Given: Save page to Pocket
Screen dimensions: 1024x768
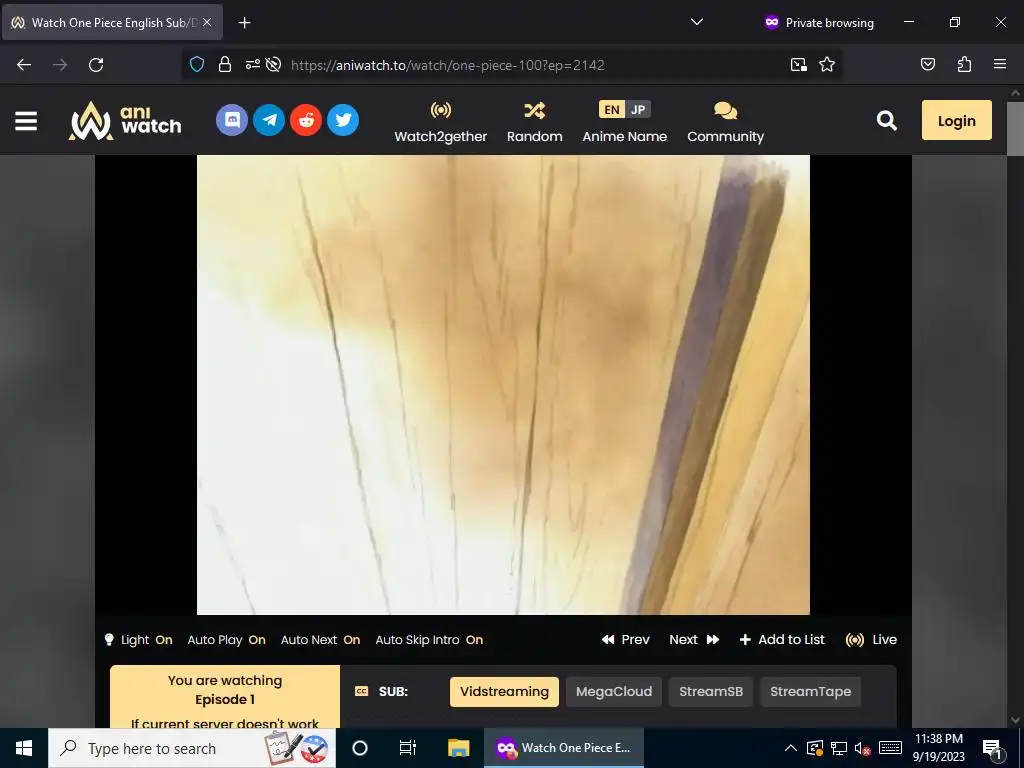Looking at the screenshot, I should point(927,65).
